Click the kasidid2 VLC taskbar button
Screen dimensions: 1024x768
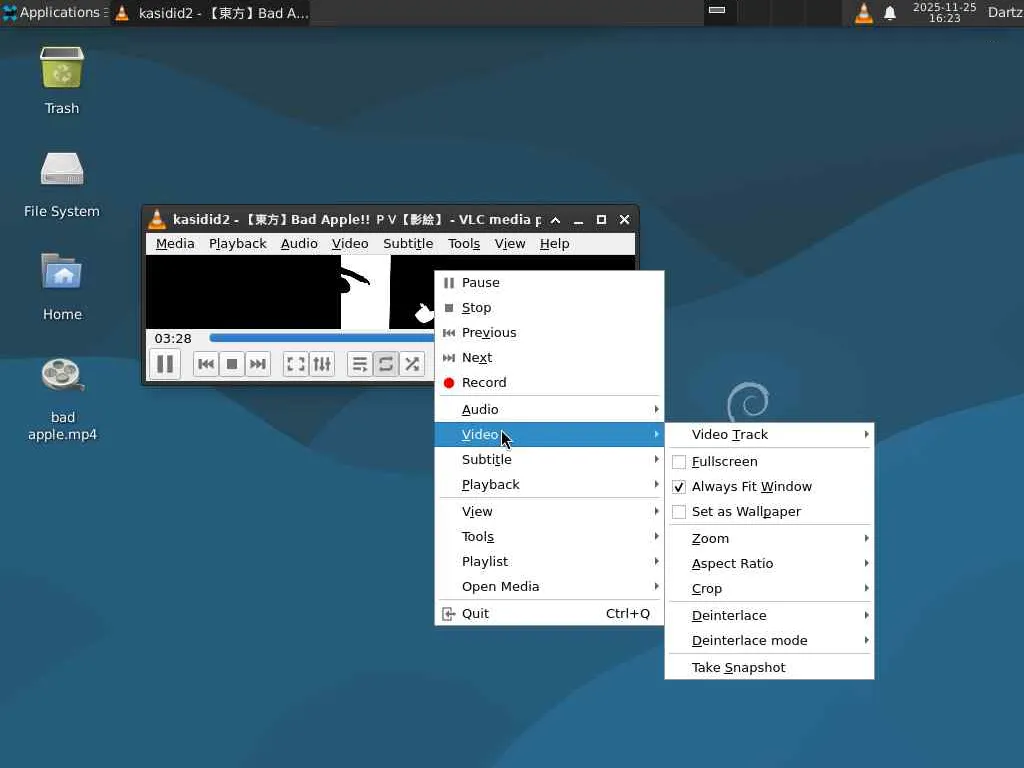(212, 13)
